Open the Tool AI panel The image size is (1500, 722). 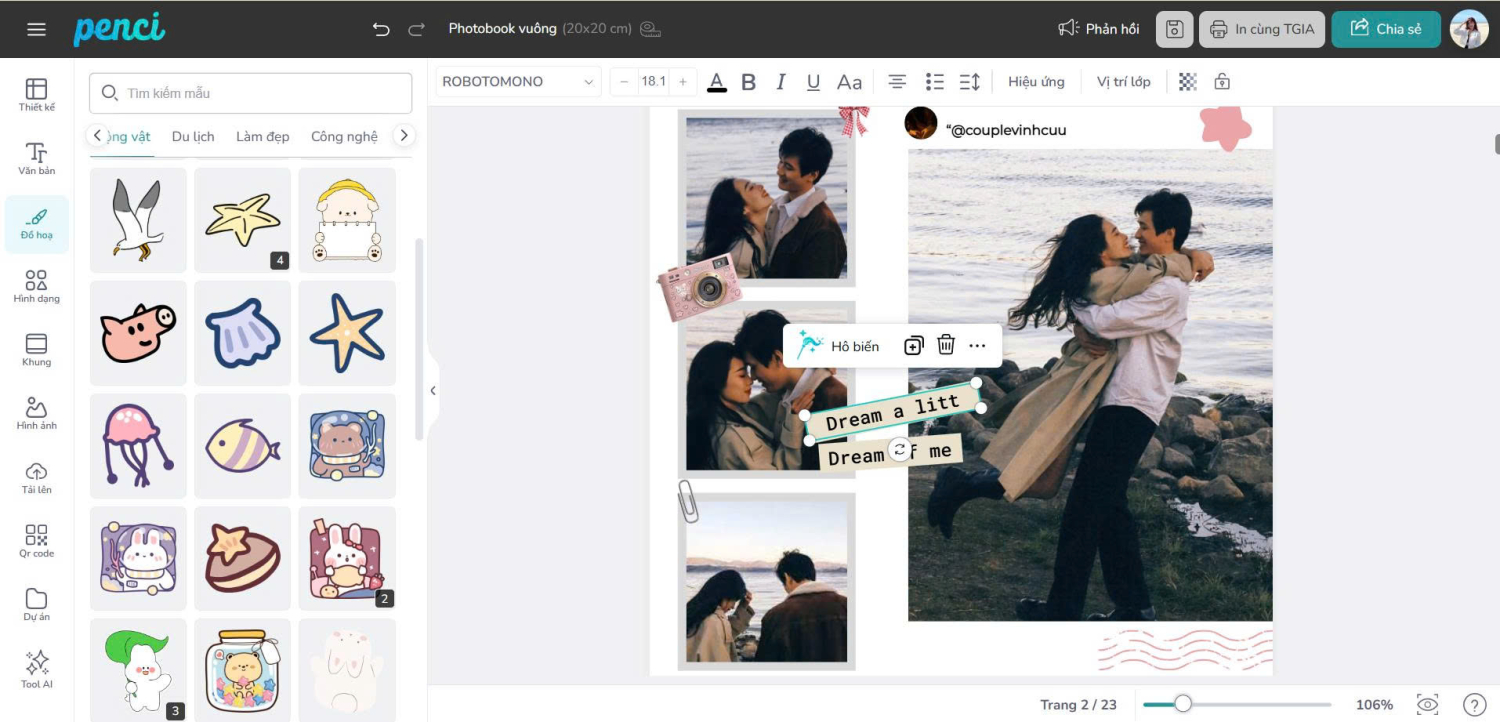[x=37, y=668]
